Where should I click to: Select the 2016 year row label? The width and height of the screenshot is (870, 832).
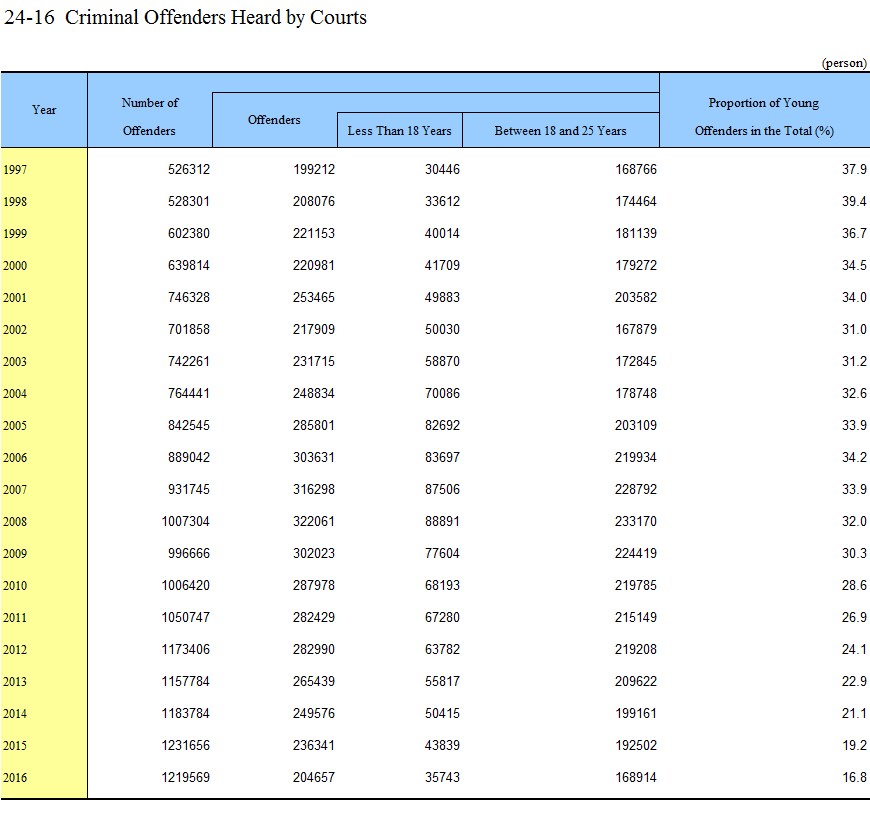pos(16,778)
